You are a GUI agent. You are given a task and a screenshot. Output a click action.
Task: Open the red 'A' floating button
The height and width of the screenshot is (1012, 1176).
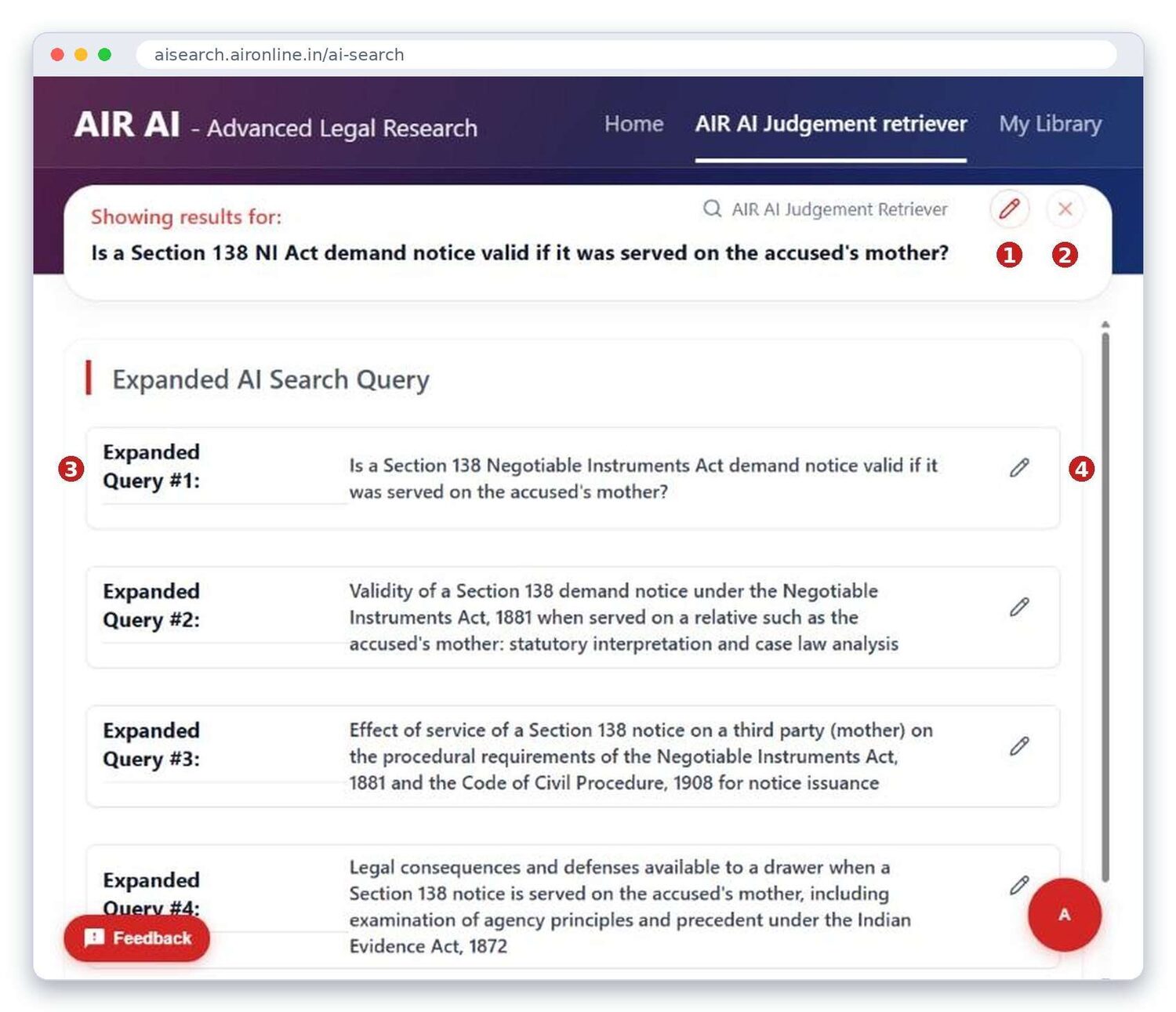pos(1065,915)
